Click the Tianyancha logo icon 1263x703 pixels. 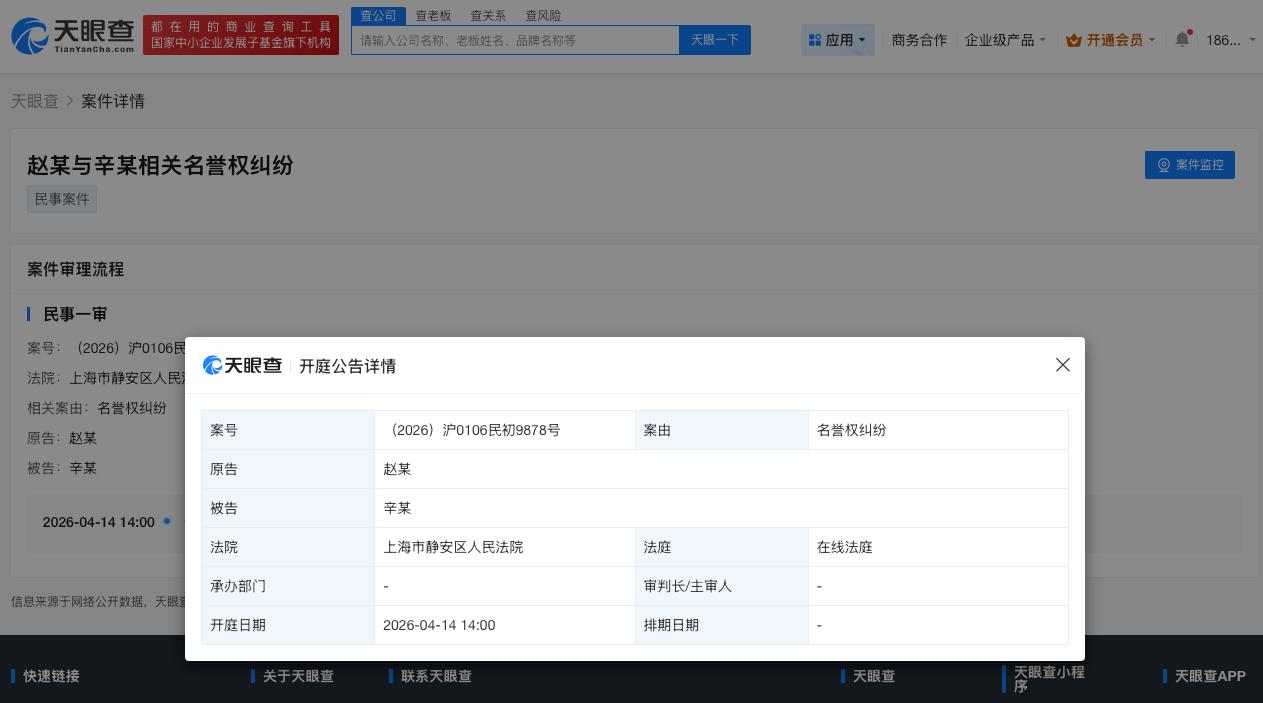[x=30, y=36]
